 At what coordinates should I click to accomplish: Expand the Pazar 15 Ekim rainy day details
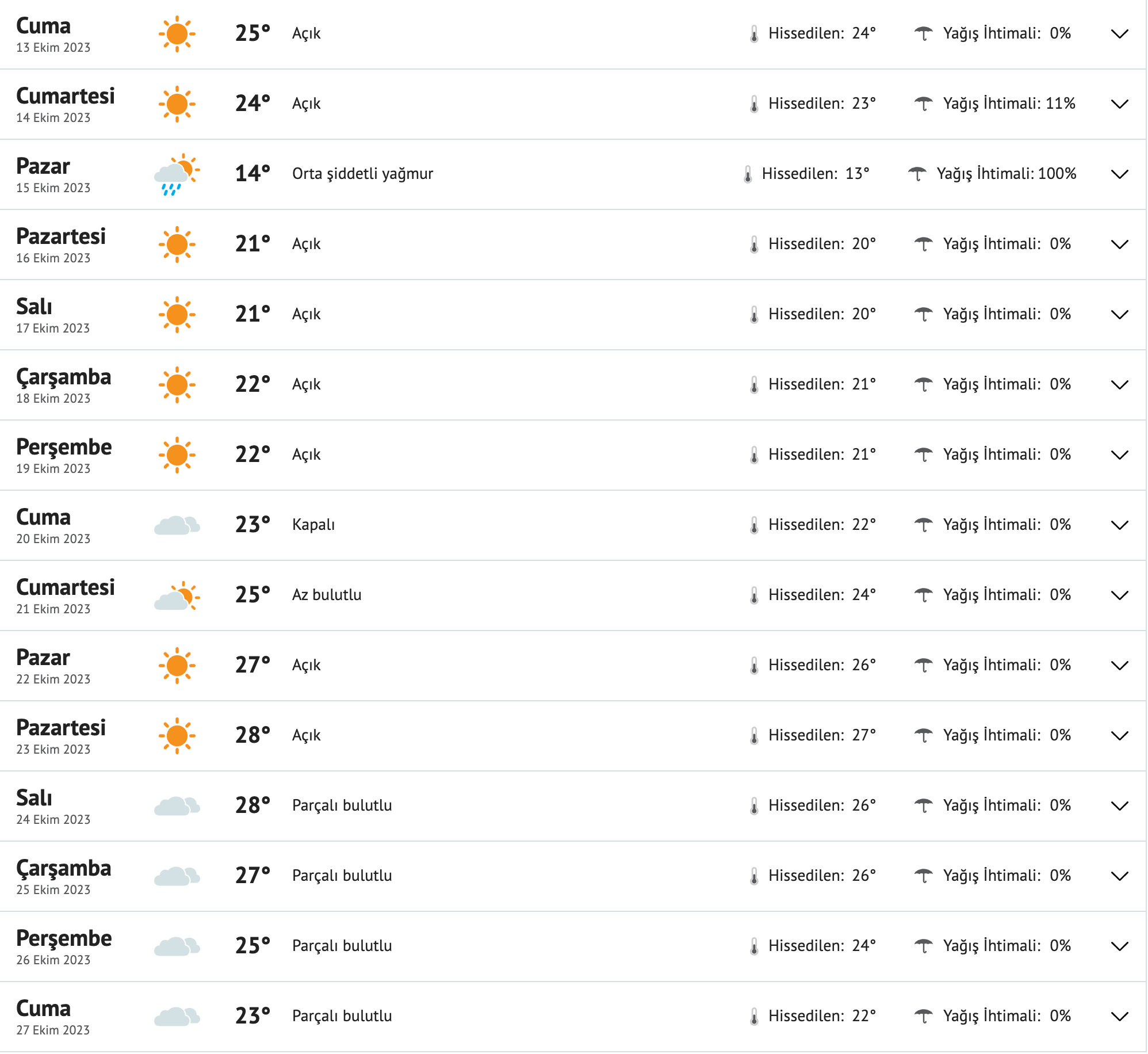[x=1119, y=173]
